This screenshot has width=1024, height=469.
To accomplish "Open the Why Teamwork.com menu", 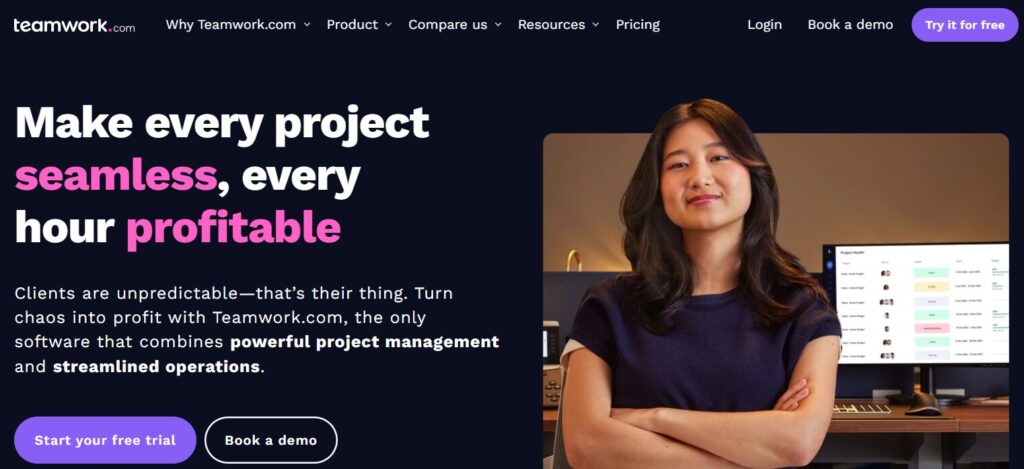I will [x=231, y=25].
